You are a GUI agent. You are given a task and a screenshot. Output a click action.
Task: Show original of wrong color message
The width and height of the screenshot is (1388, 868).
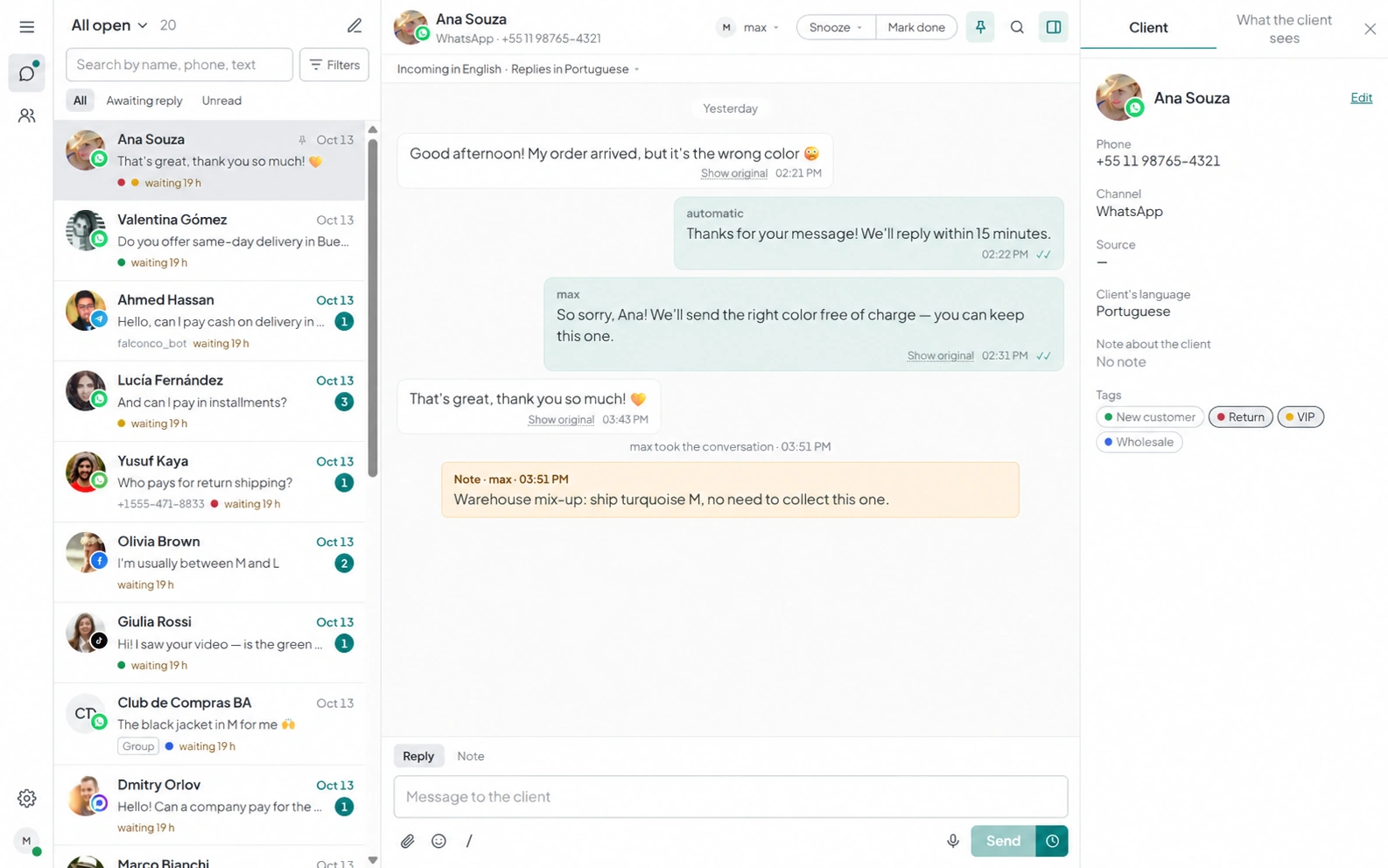pos(734,173)
